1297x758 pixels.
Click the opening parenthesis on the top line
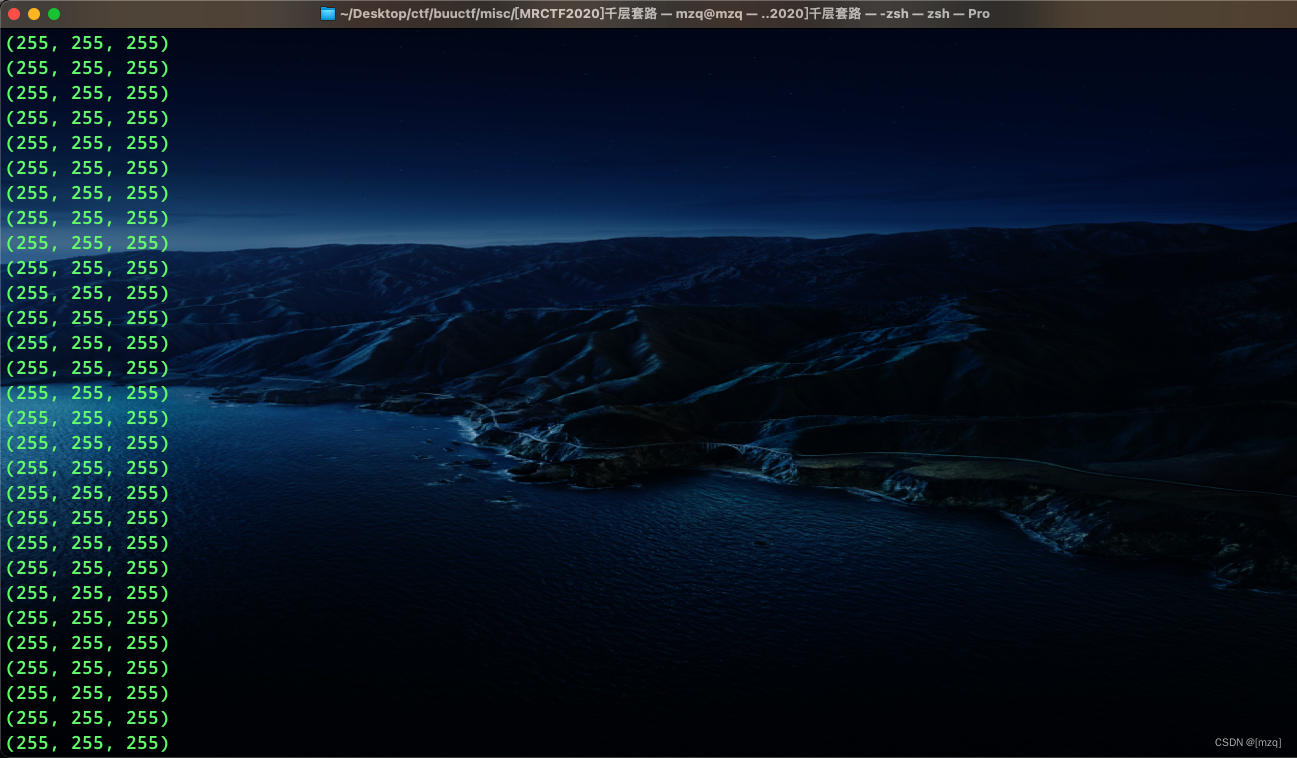click(10, 43)
